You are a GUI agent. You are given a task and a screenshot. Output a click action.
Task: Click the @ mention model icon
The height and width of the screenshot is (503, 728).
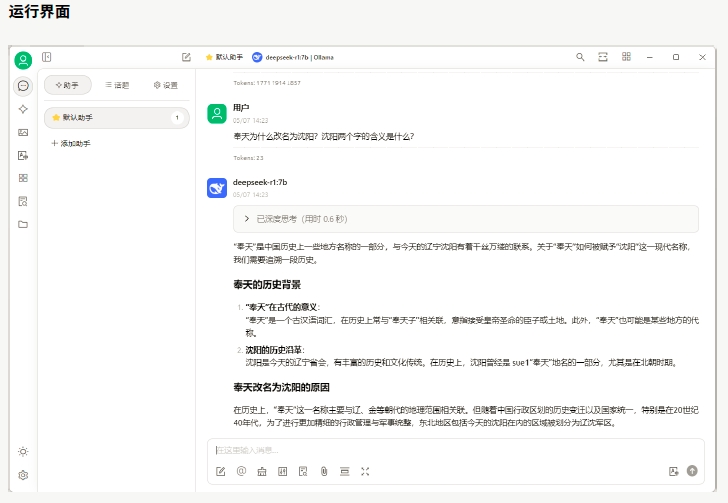coord(241,471)
